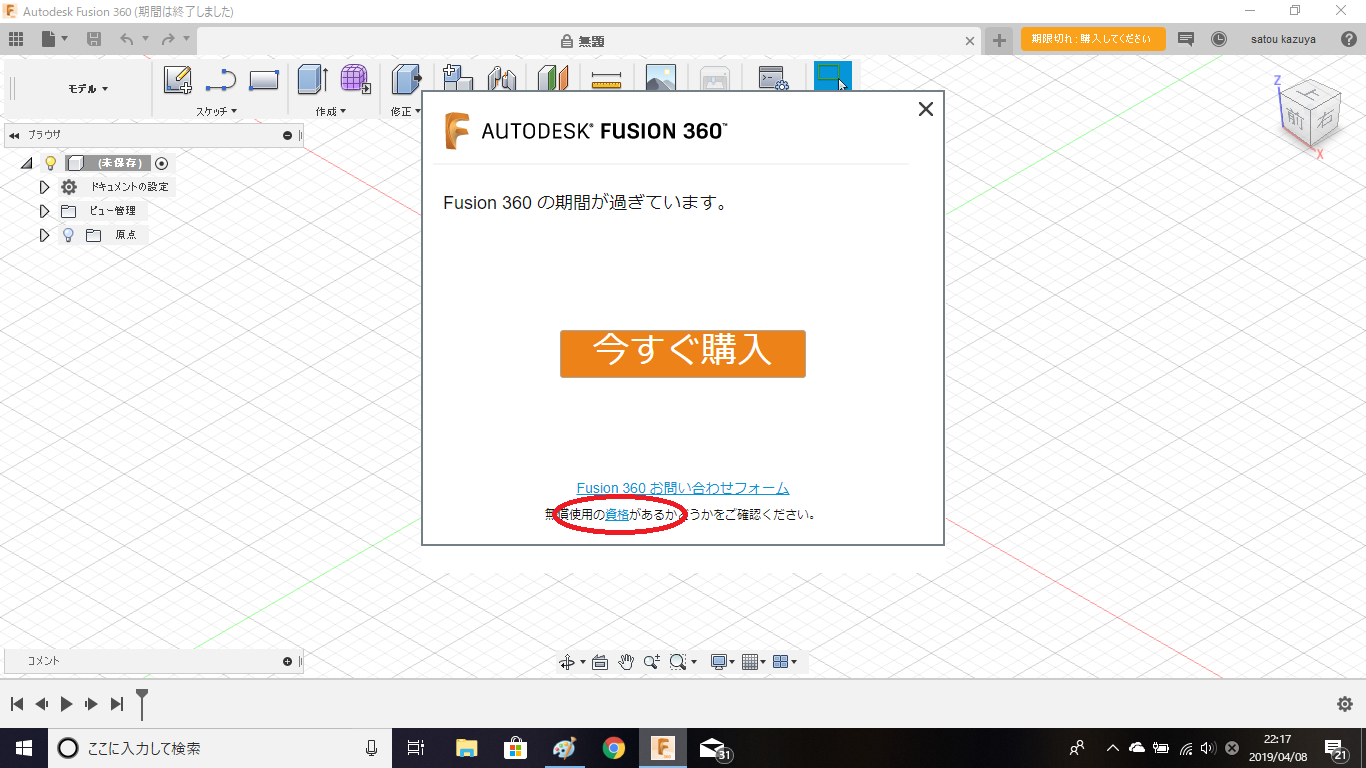The image size is (1366, 768).
Task: Step back one timeline item
Action: pyautogui.click(x=41, y=704)
